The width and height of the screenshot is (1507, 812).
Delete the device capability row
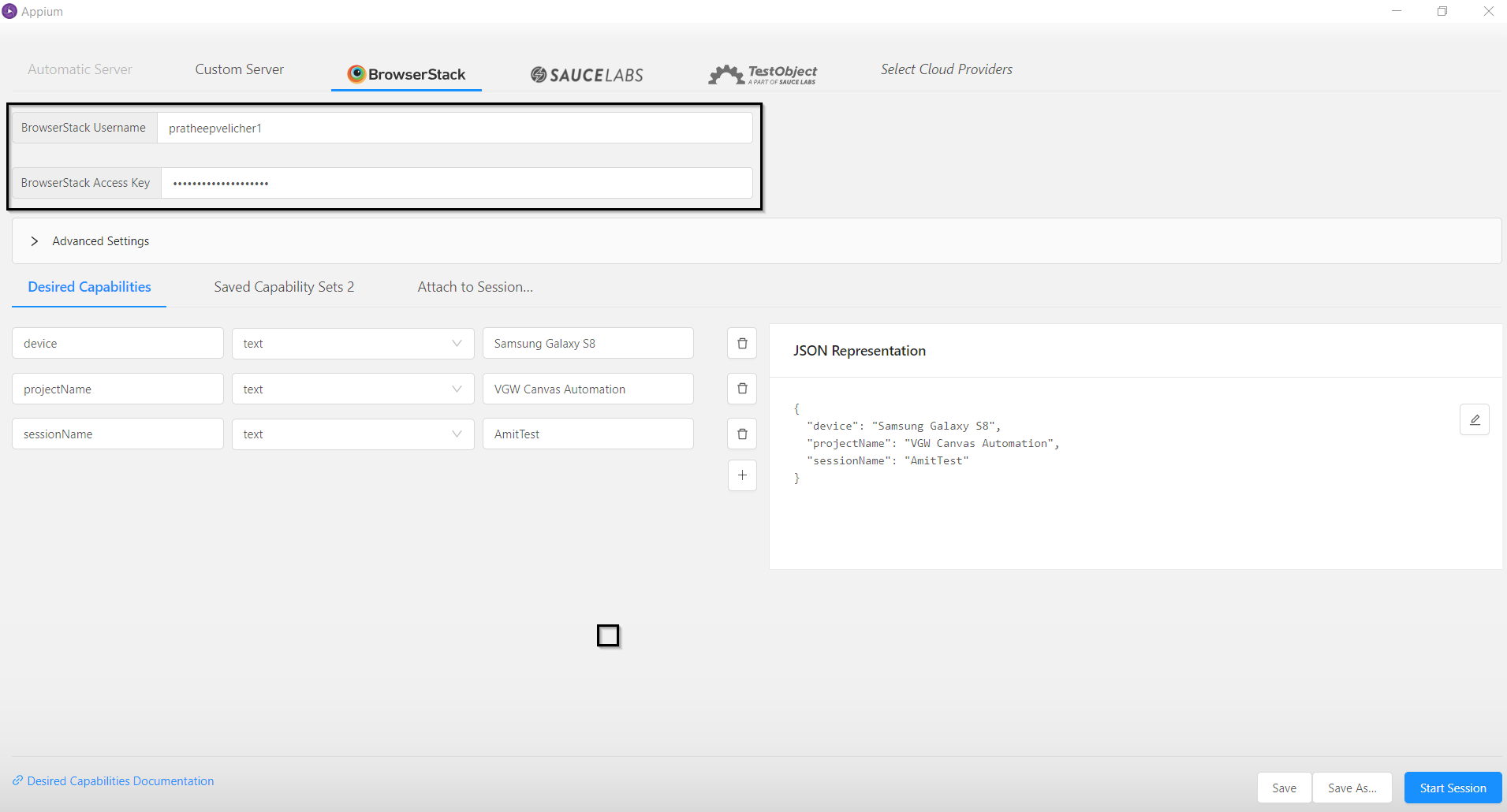(x=741, y=343)
